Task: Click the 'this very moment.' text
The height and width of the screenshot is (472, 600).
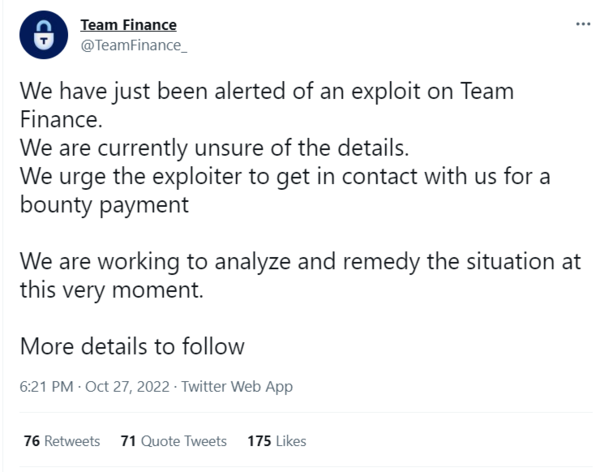Action: pyautogui.click(x=111, y=290)
